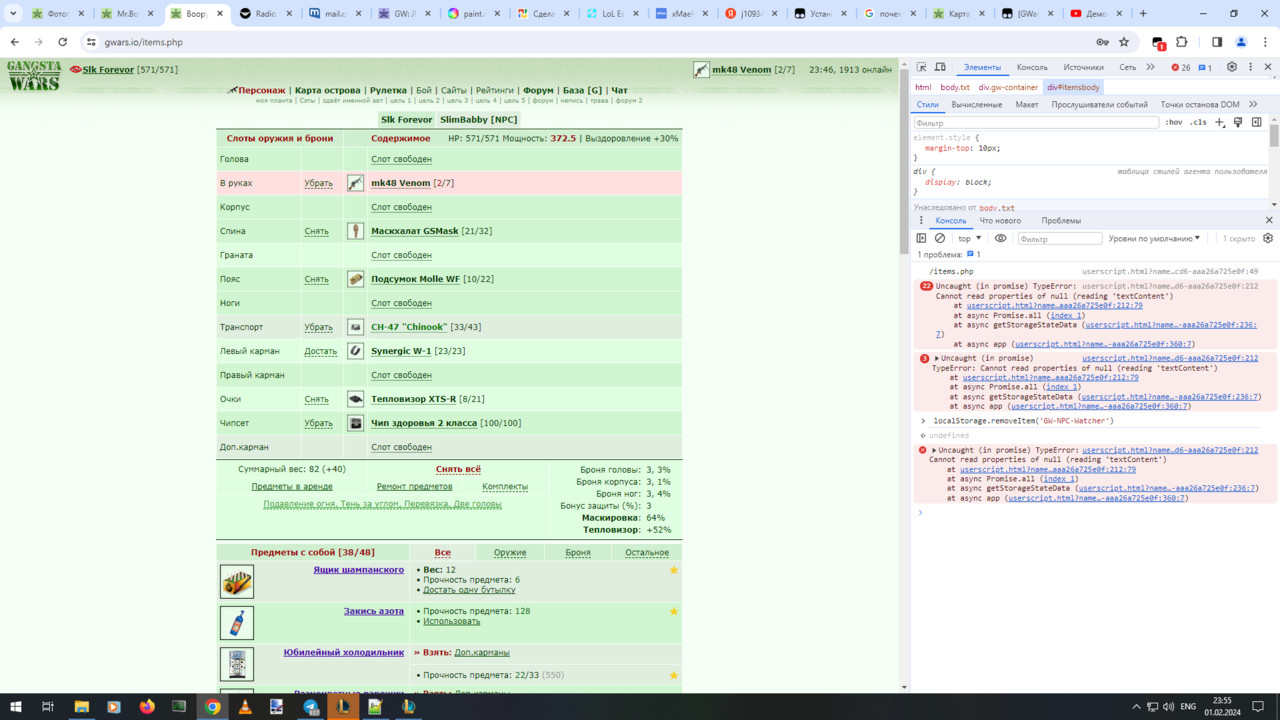The width and height of the screenshot is (1280, 720).
Task: Toggle the rendering emulation brush icon
Action: 1238,122
